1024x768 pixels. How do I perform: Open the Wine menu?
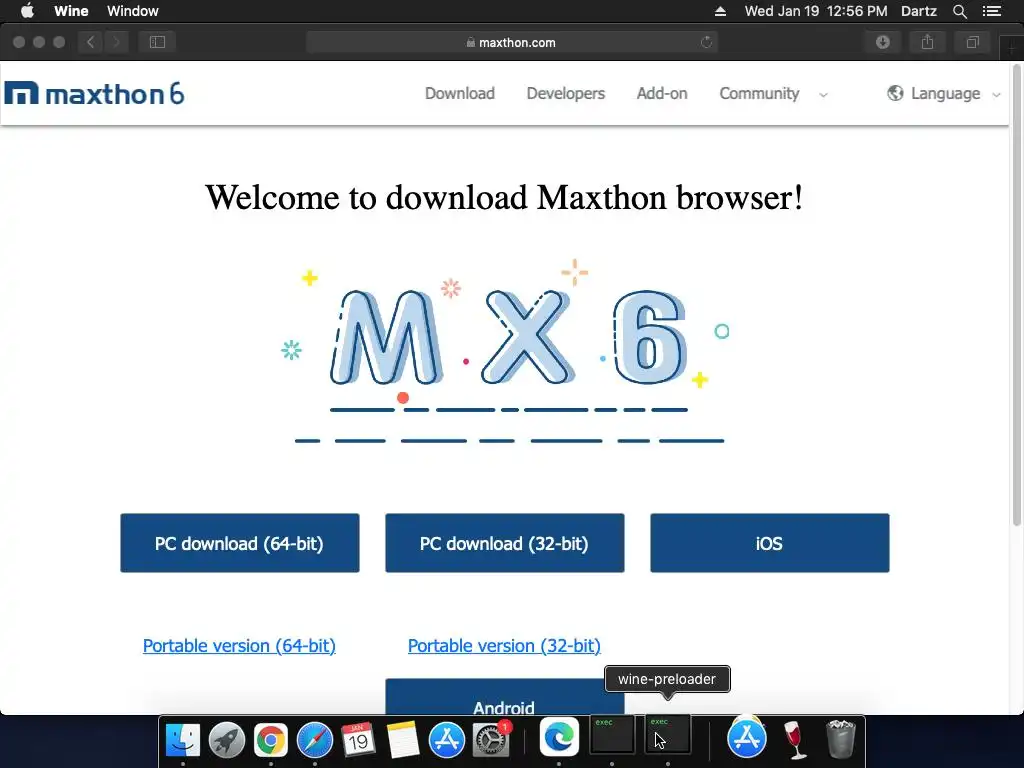click(x=71, y=11)
